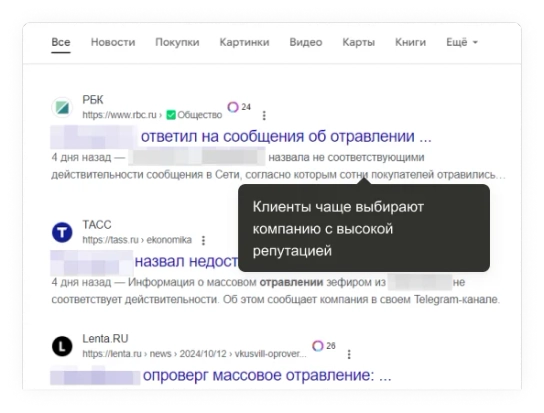Open the Новости tab
The image size is (544, 413).
point(113,42)
